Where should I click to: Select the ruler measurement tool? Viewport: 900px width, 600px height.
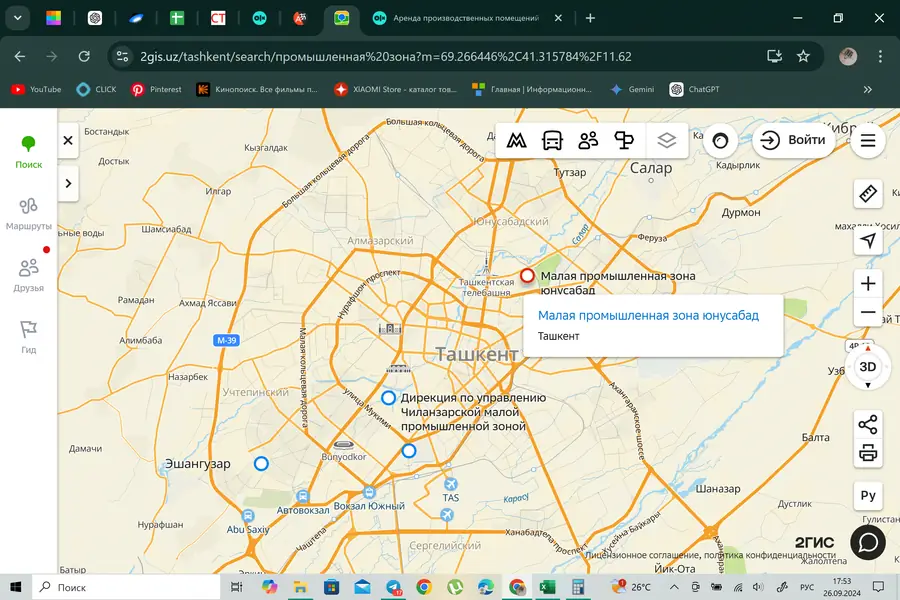point(868,193)
